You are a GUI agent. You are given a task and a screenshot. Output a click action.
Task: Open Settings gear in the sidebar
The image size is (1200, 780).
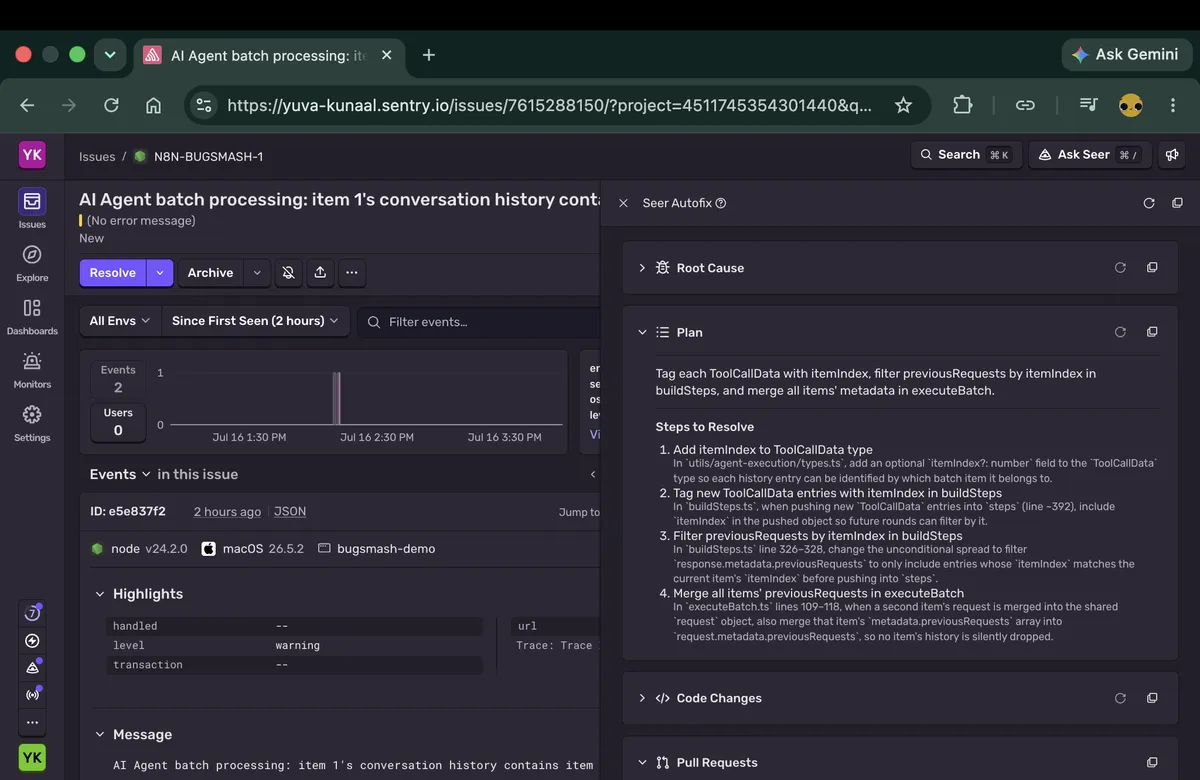(32, 422)
